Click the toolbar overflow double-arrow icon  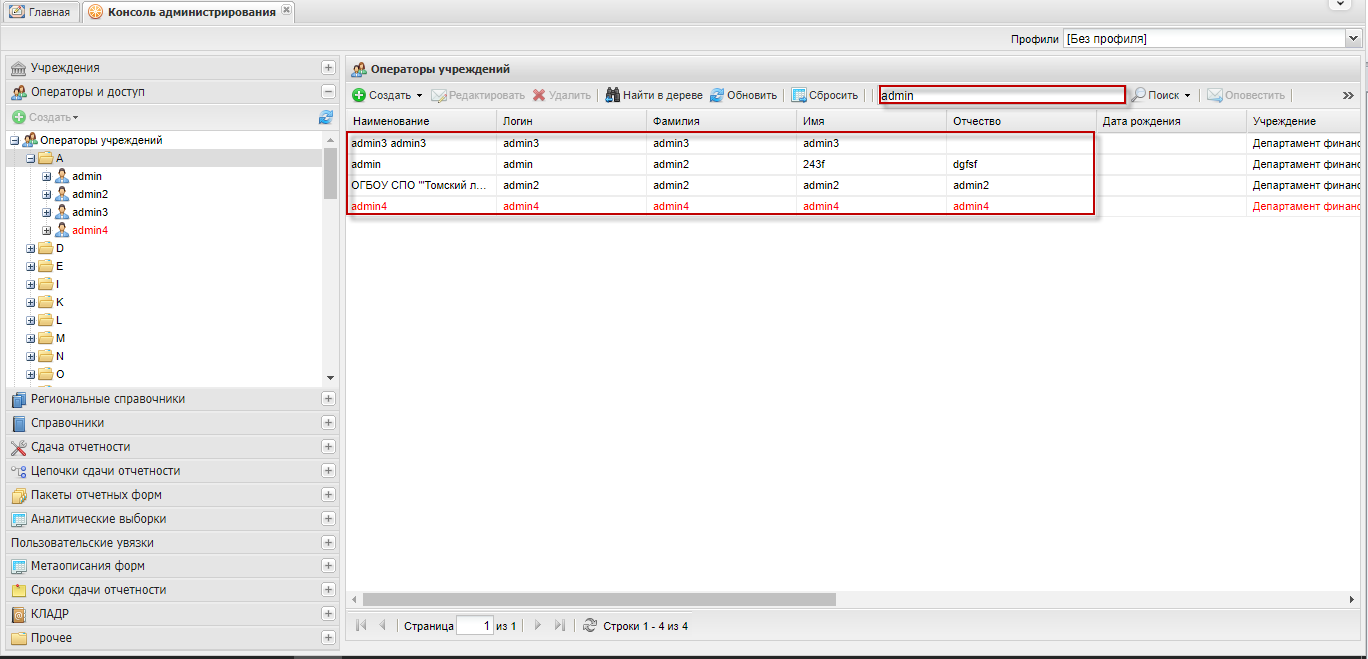(1348, 95)
